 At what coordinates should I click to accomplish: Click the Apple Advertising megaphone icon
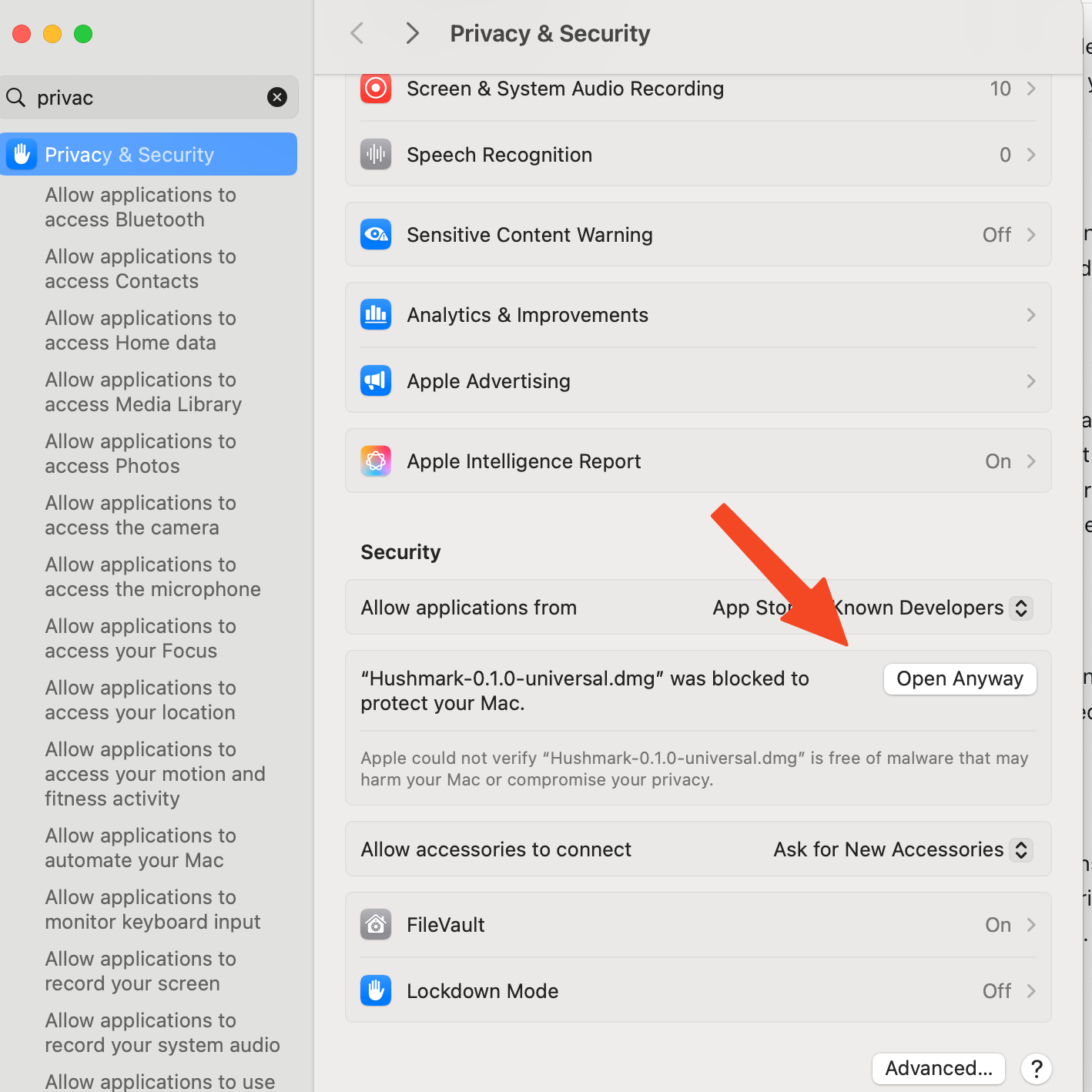coord(376,381)
